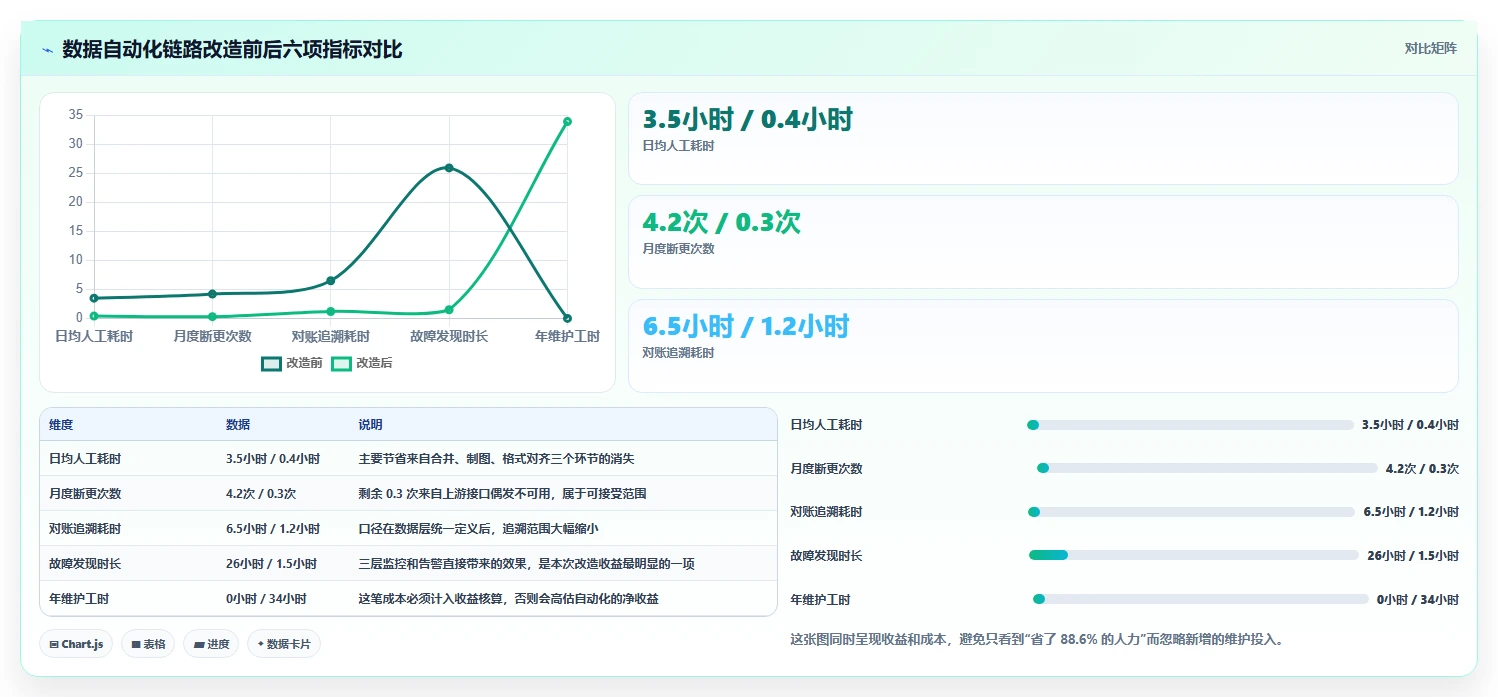Select the 对账追溯耗时 table row label
Viewport: 1498px width, 697px height.
[85, 529]
